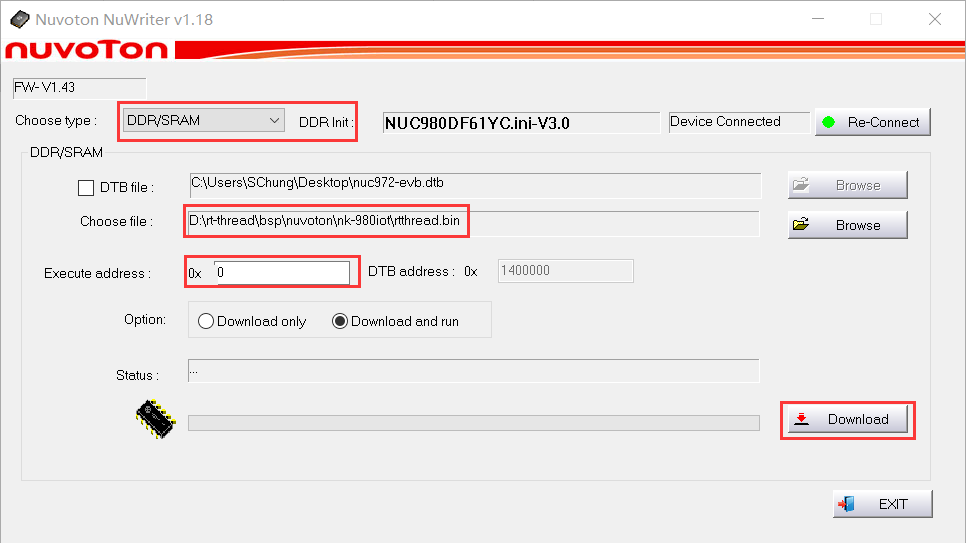Click Browse for DTB file
Viewport: 966px width, 543px height.
pos(847,185)
